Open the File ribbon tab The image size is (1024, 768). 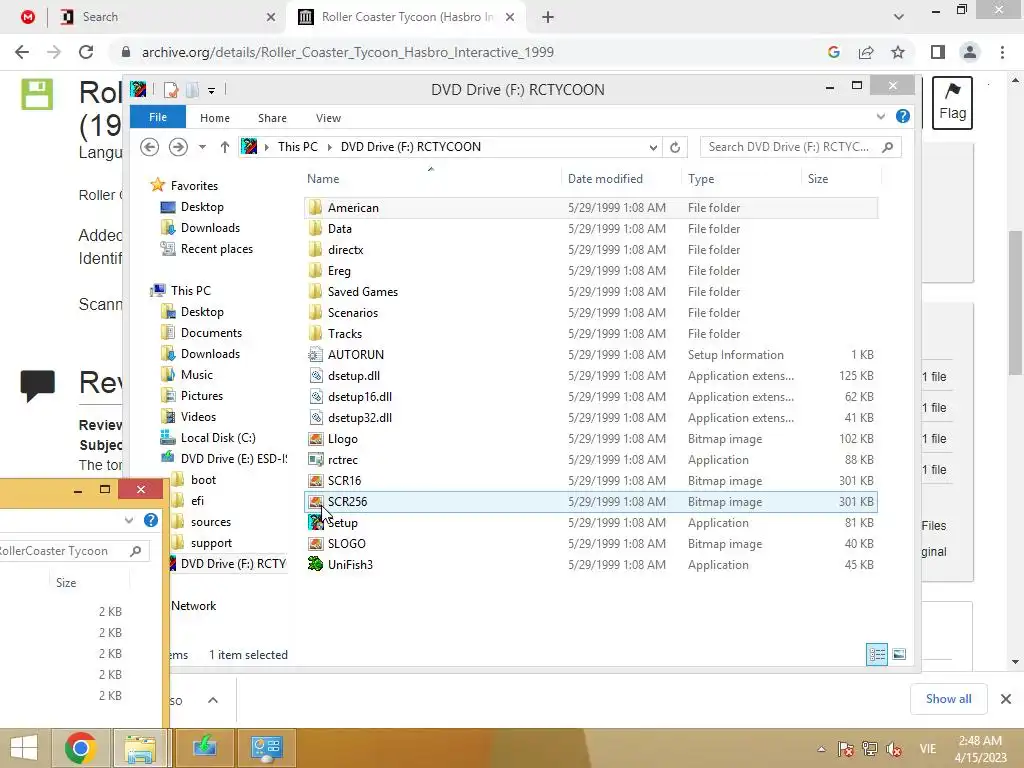[158, 117]
